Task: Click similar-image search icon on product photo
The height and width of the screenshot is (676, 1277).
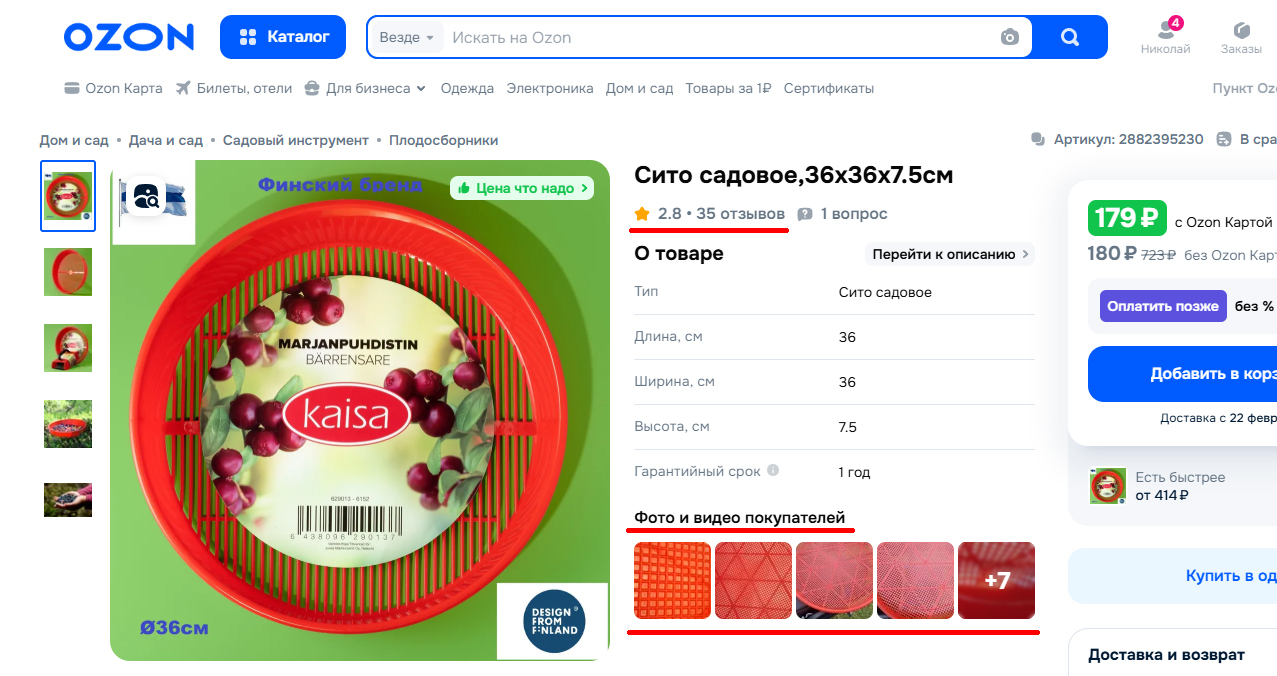Action: tap(146, 195)
